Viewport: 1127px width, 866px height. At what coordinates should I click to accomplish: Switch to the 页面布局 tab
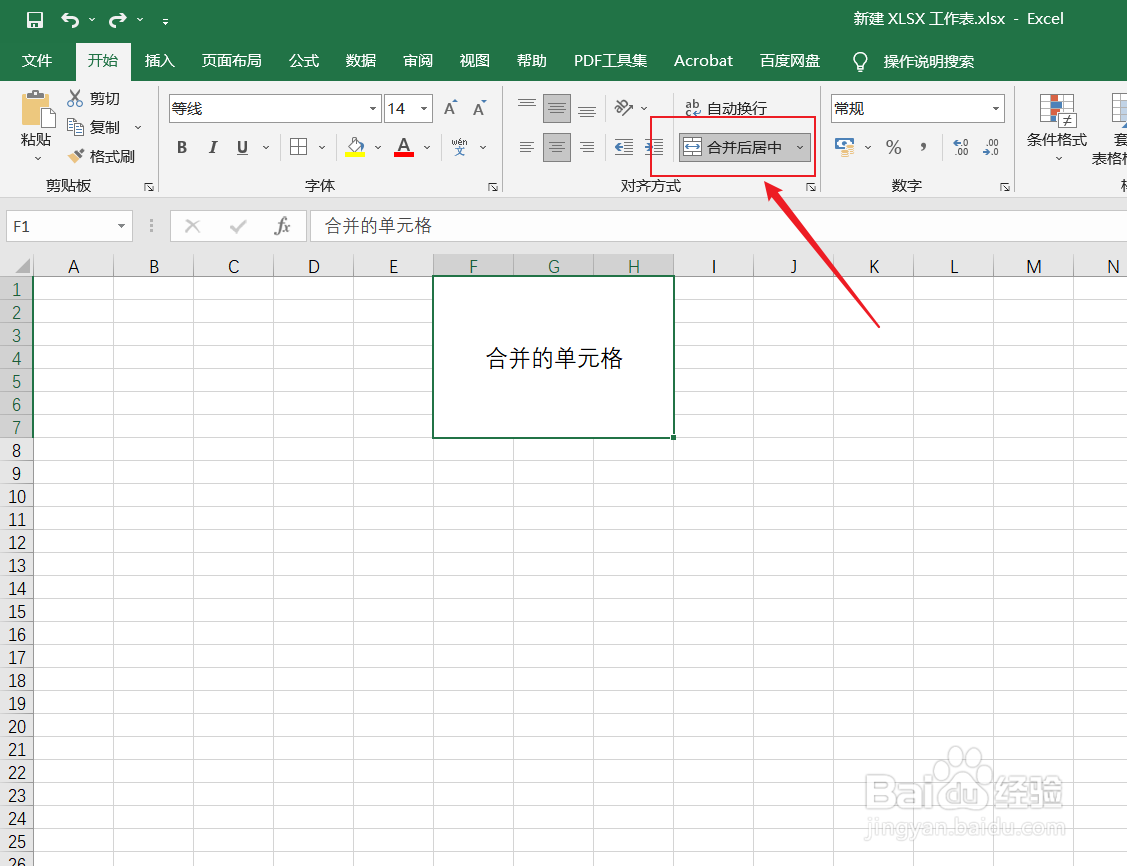point(231,61)
